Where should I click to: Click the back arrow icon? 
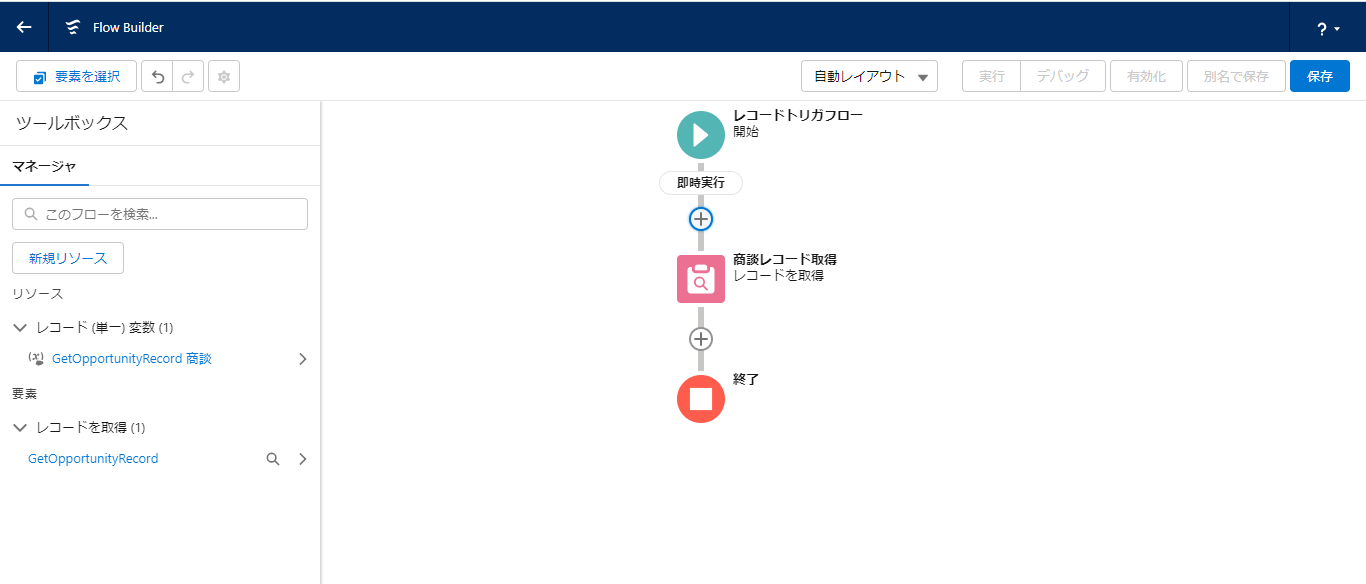[x=24, y=27]
